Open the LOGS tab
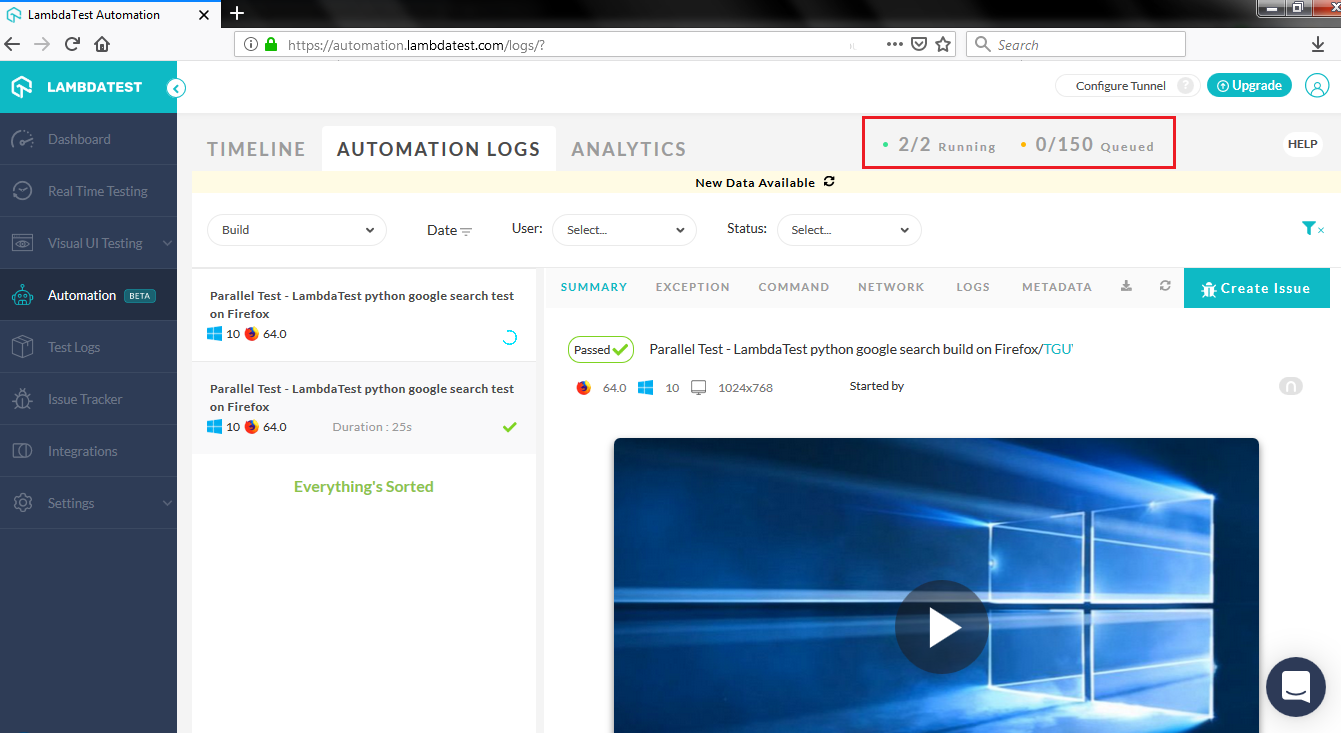Viewport: 1341px width, 733px height. click(x=973, y=287)
